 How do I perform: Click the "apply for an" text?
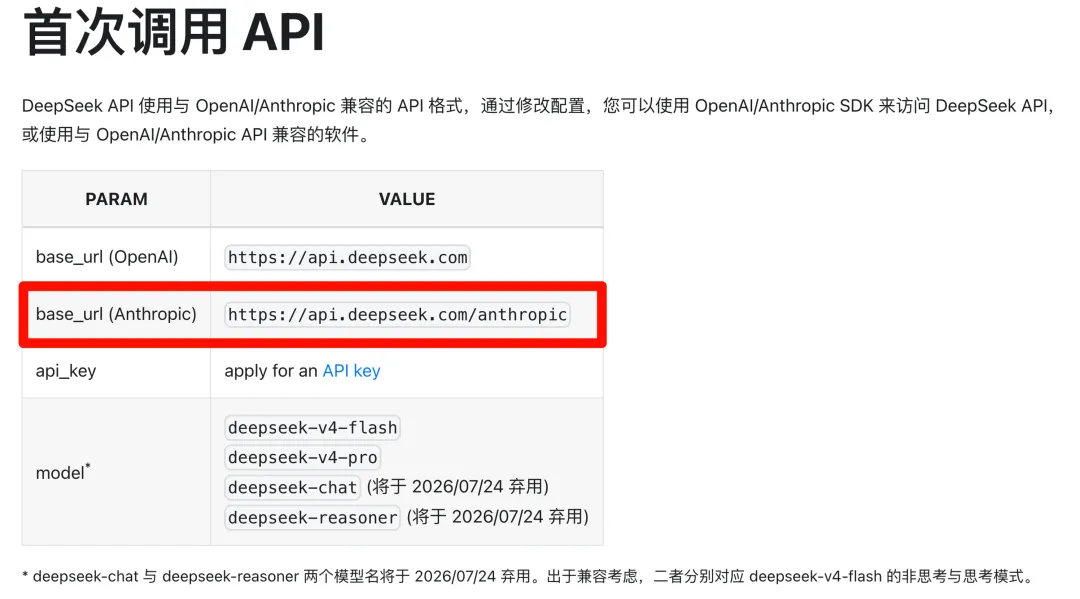(271, 371)
